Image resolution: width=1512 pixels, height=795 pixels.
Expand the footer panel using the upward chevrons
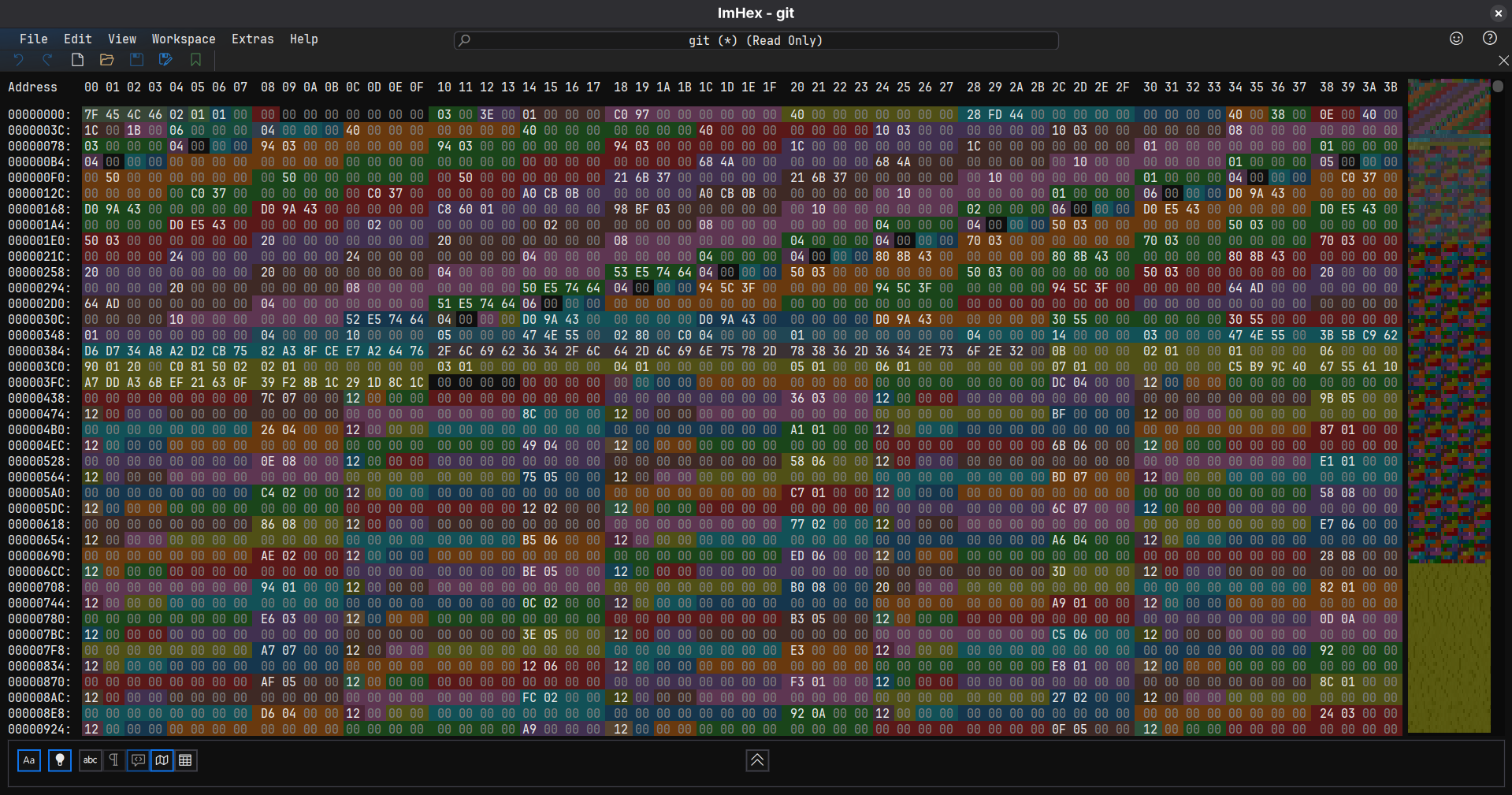pos(757,760)
